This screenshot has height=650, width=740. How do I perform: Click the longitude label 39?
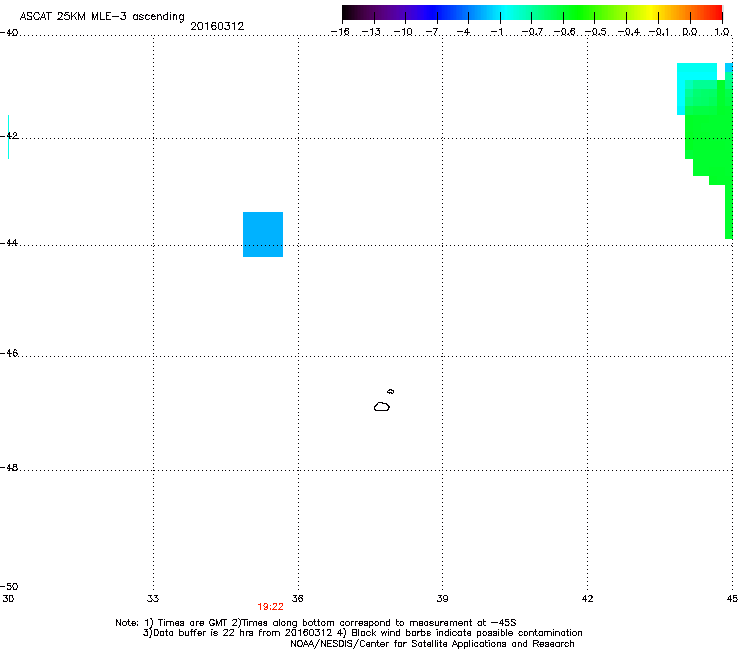pos(442,599)
